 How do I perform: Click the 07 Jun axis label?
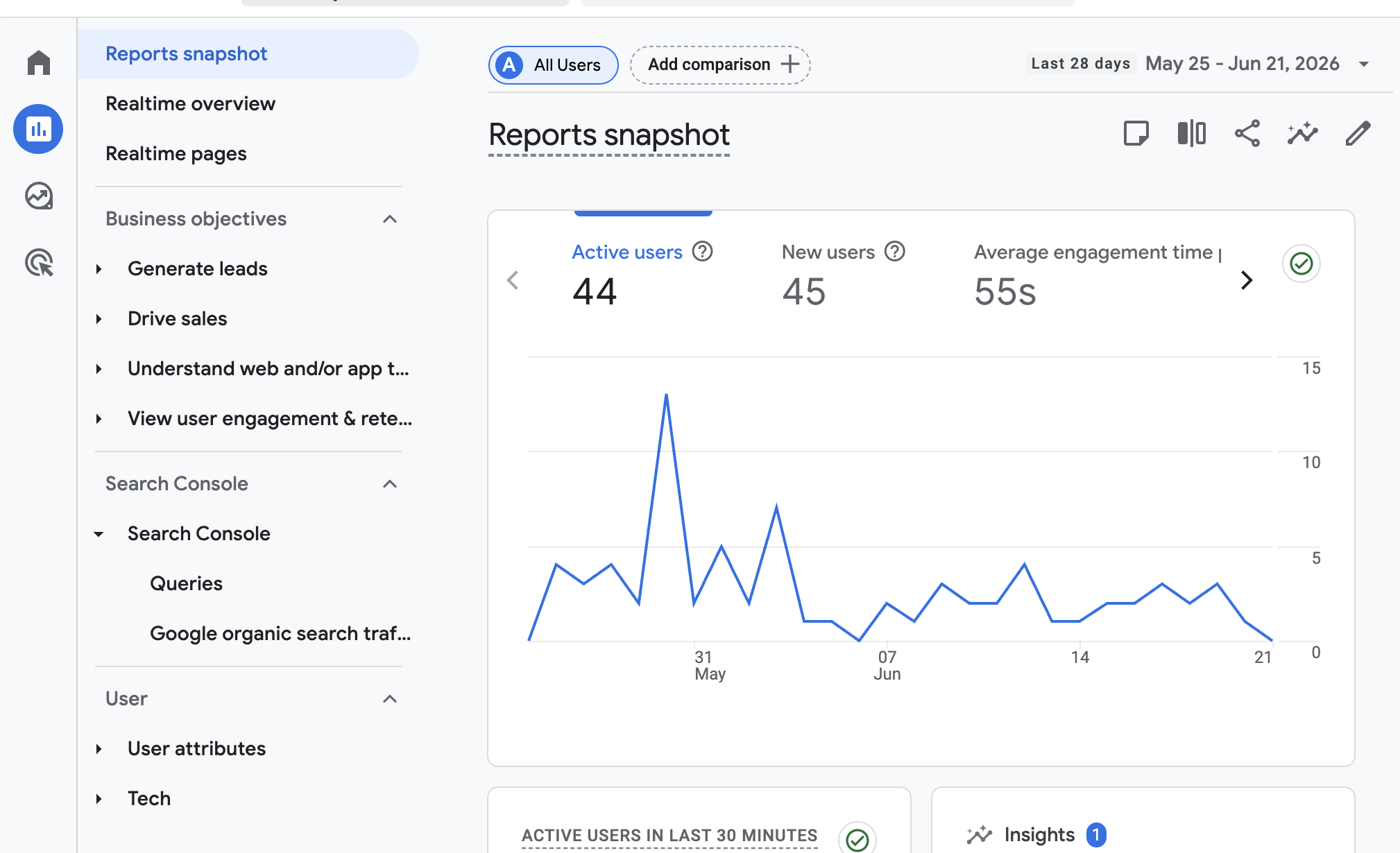tap(887, 665)
